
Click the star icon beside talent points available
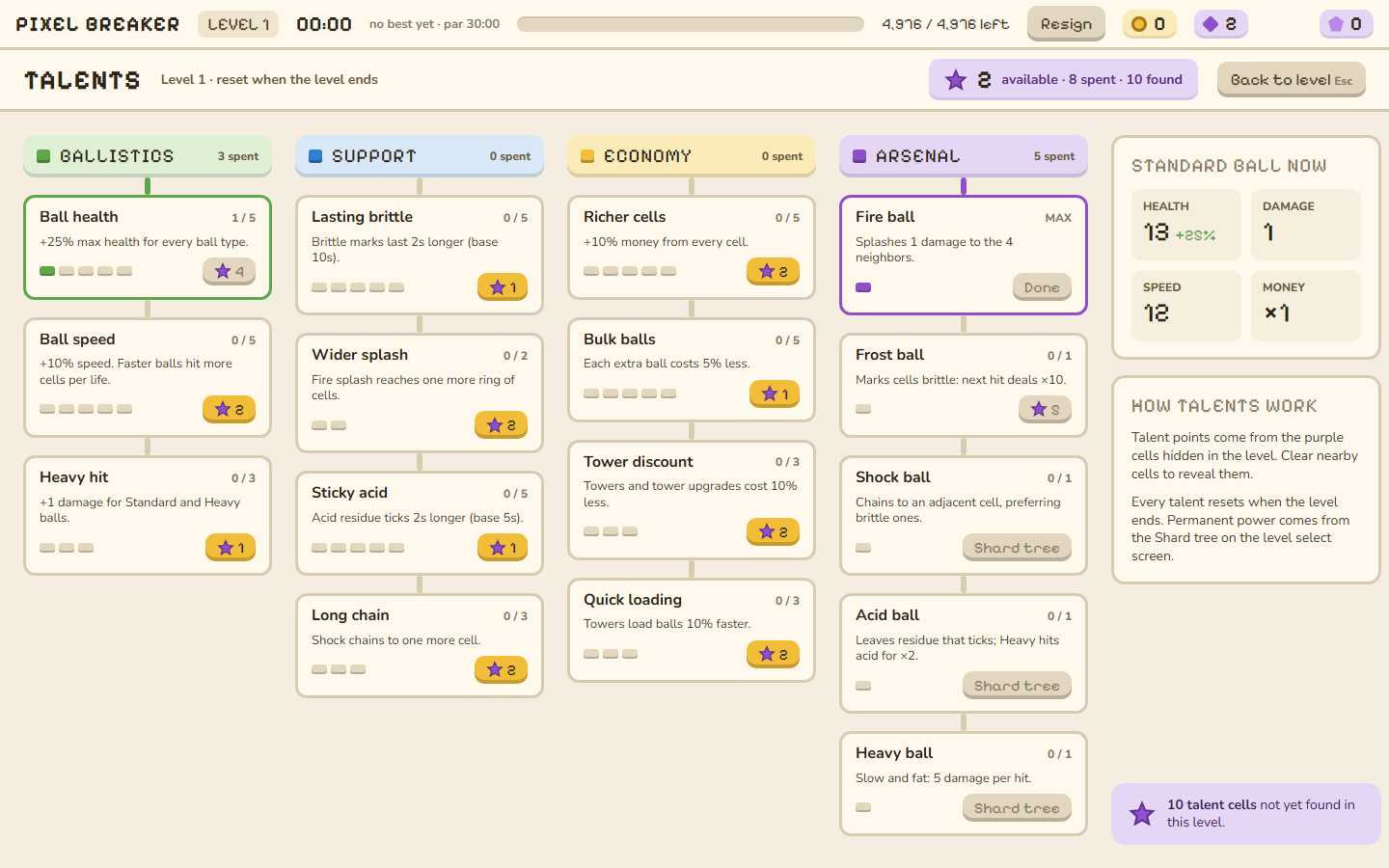(956, 80)
